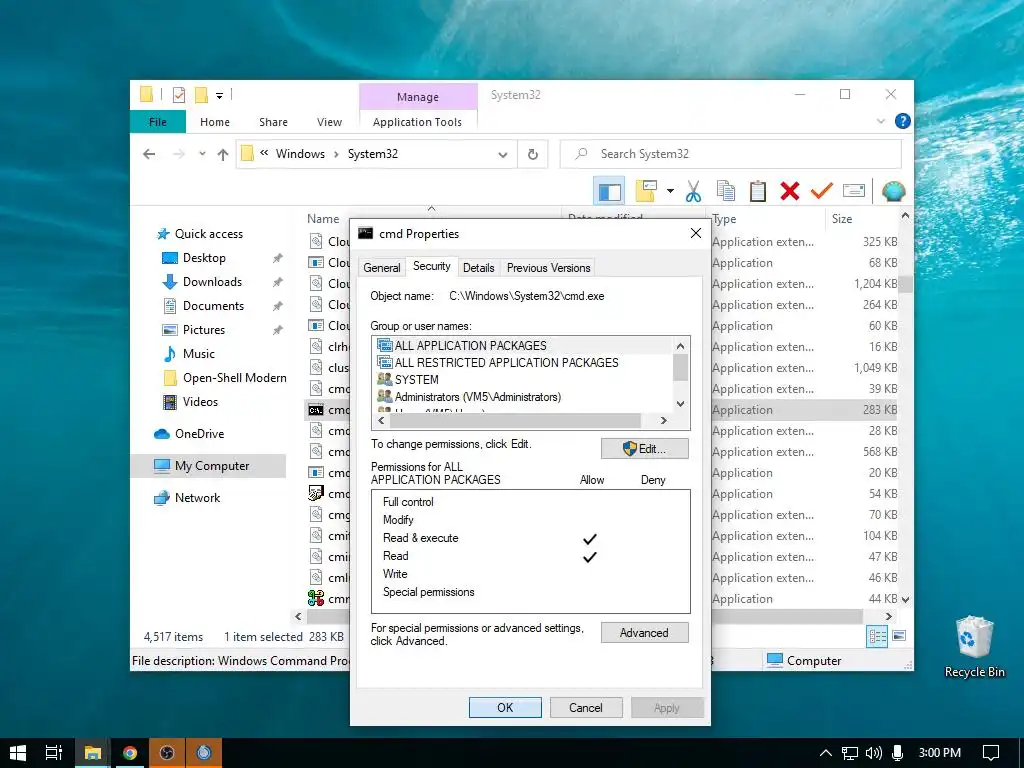Click the Copy icon in Explorer toolbar
Viewport: 1024px width, 768px height.
pyautogui.click(x=726, y=191)
